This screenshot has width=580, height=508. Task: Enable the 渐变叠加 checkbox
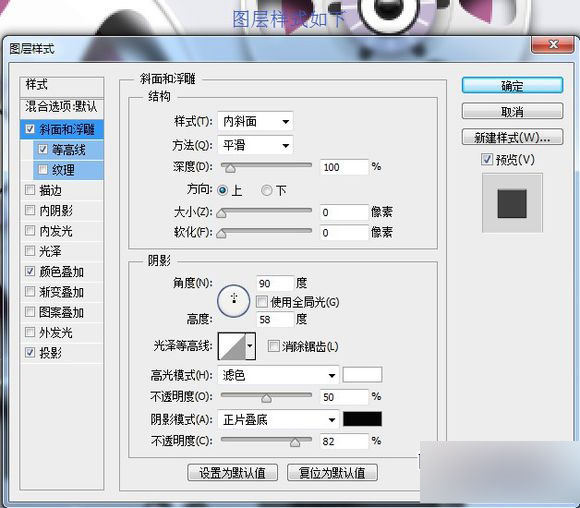pyautogui.click(x=30, y=292)
